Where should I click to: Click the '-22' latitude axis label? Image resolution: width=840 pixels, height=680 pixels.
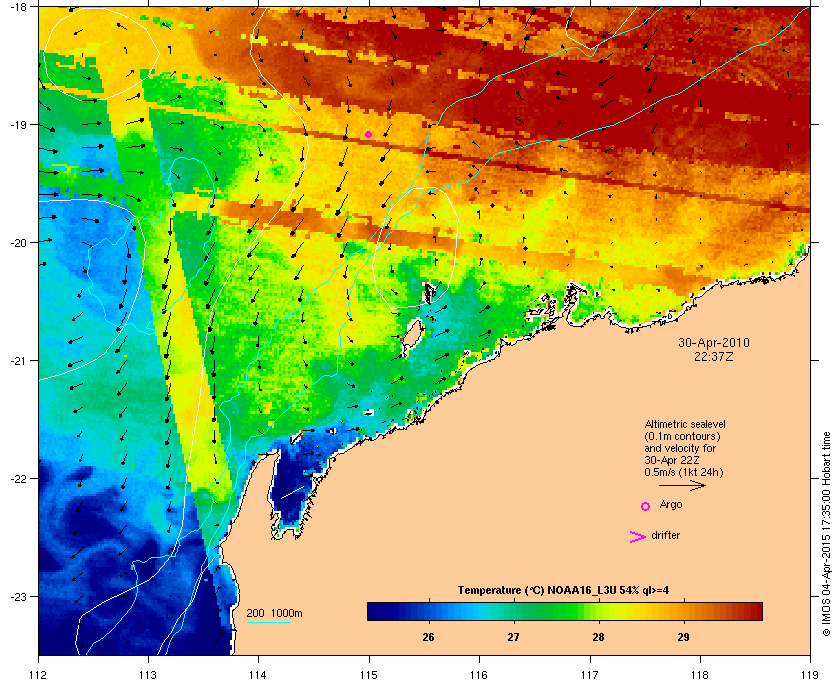pyautogui.click(x=18, y=478)
